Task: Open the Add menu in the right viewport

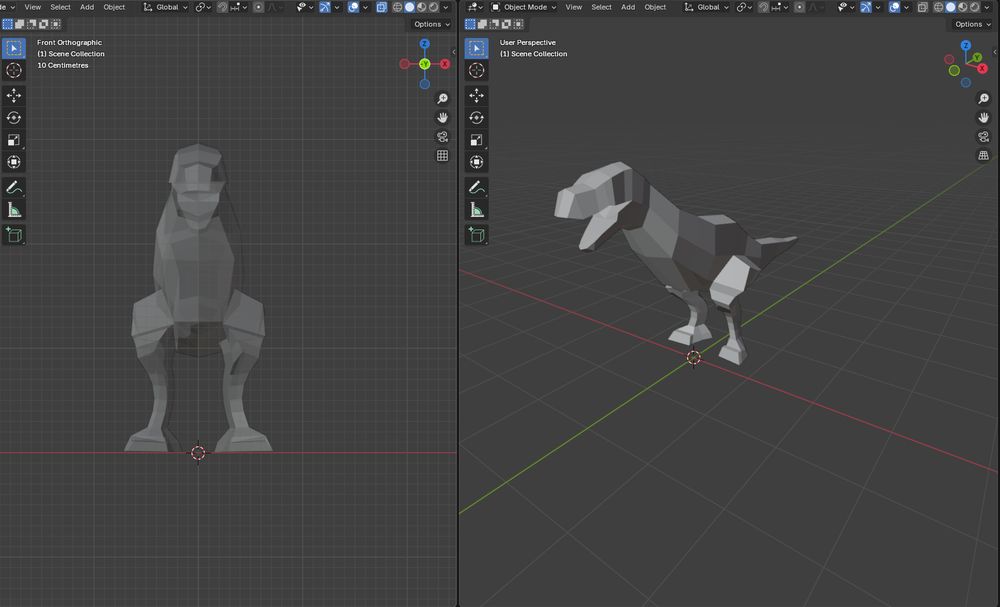Action: (628, 7)
